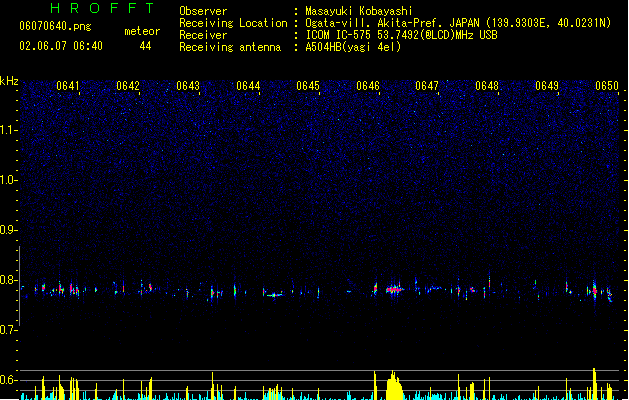Click the kHz axis unit label
629x400 pixels.
(9, 81)
